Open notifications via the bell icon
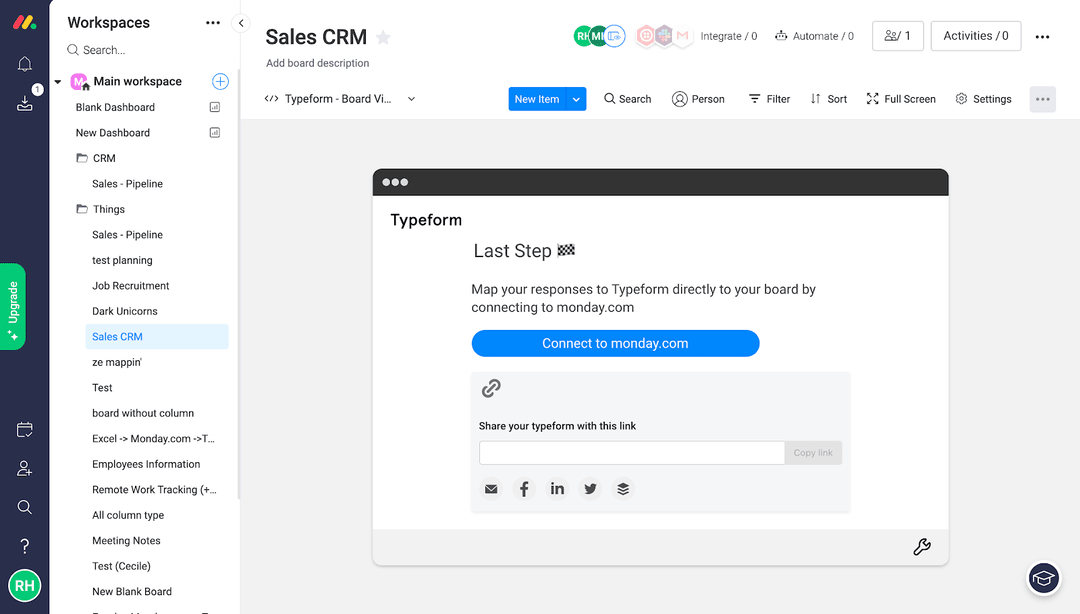This screenshot has height=614, width=1080. pyautogui.click(x=24, y=63)
